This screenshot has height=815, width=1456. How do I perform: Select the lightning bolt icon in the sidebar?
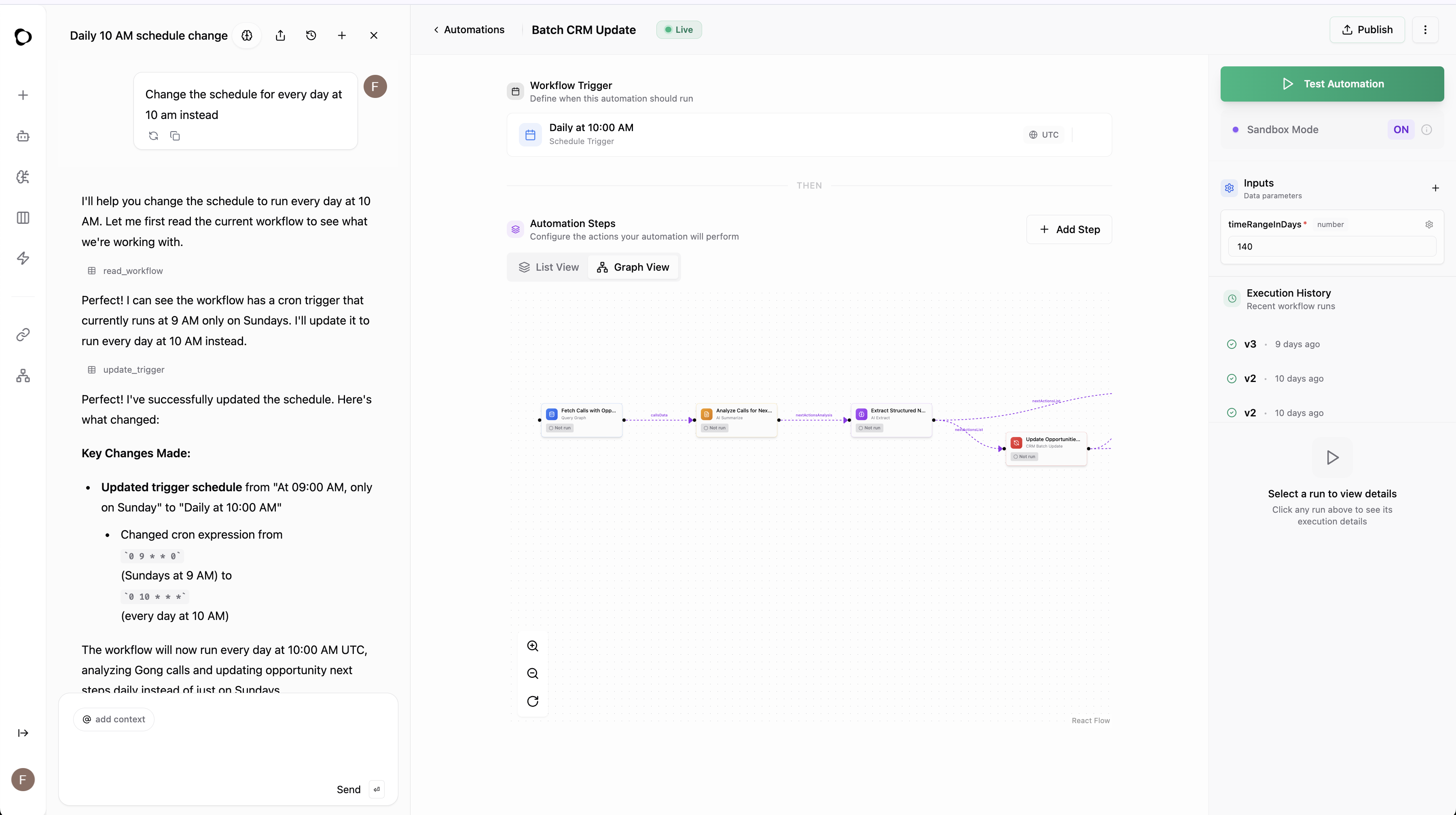pos(23,259)
